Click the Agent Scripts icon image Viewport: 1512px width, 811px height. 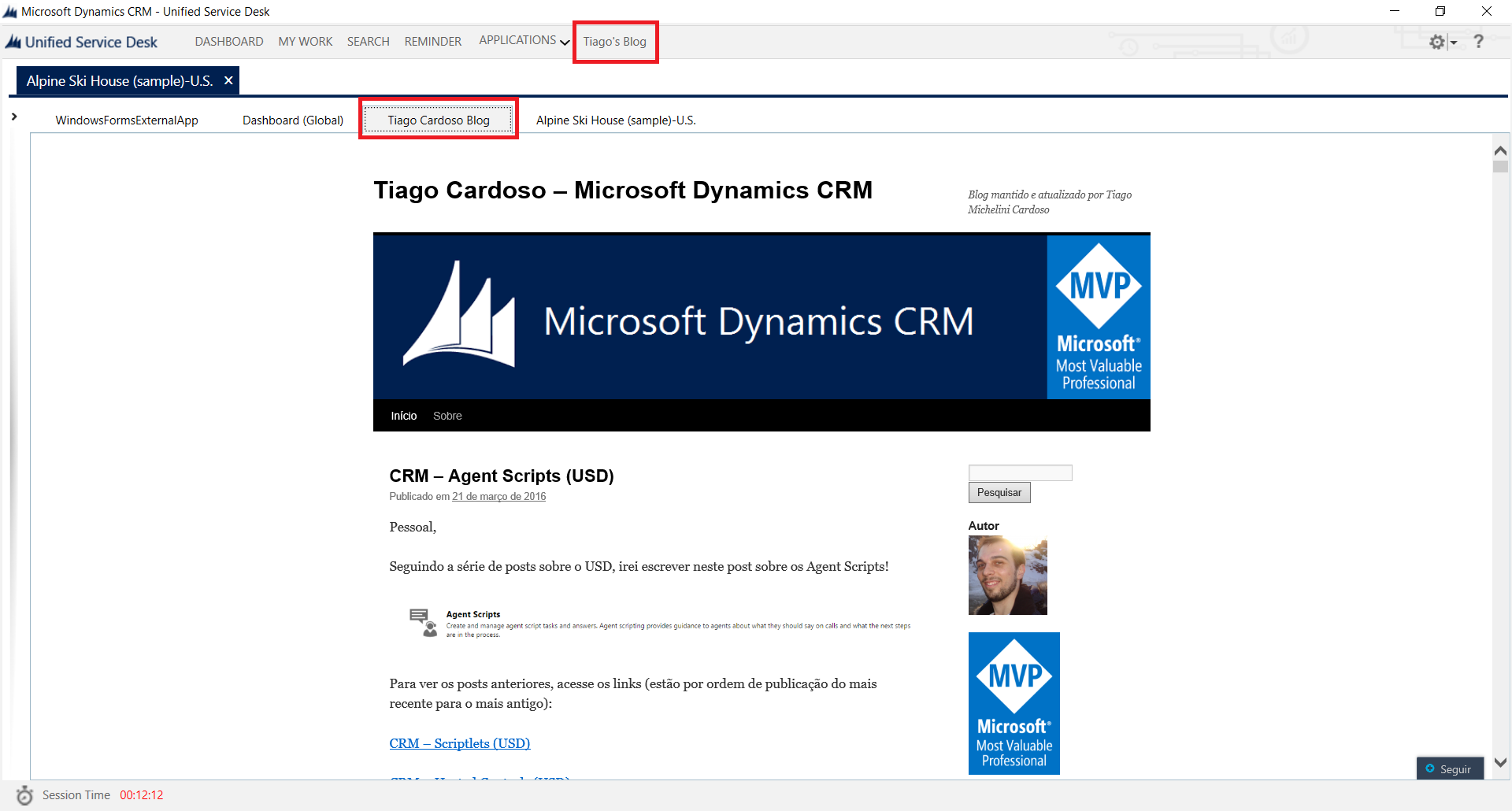point(423,622)
